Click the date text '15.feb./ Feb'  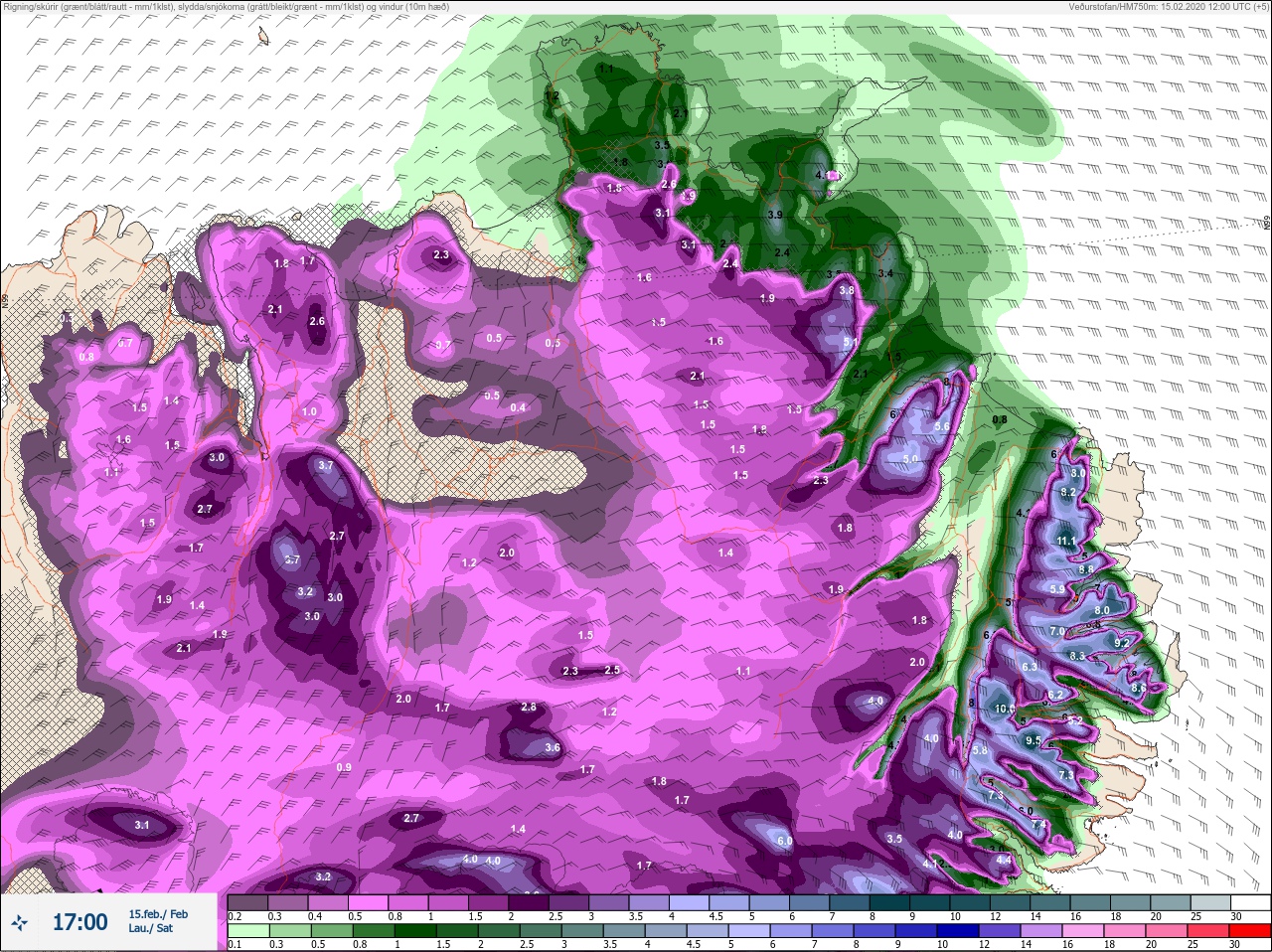[x=158, y=913]
